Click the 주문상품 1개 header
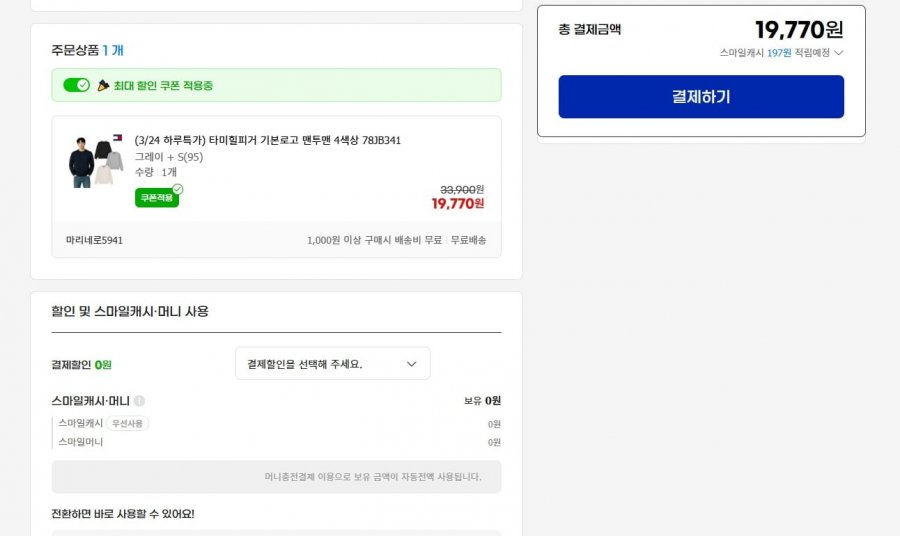The width and height of the screenshot is (900, 536). tap(88, 50)
